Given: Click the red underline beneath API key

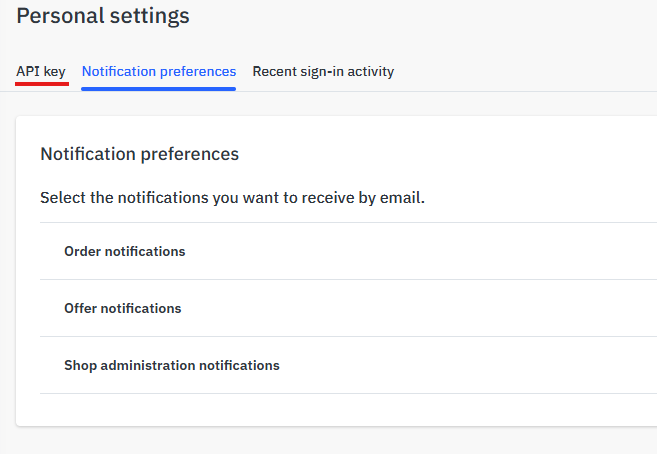Looking at the screenshot, I should point(42,85).
